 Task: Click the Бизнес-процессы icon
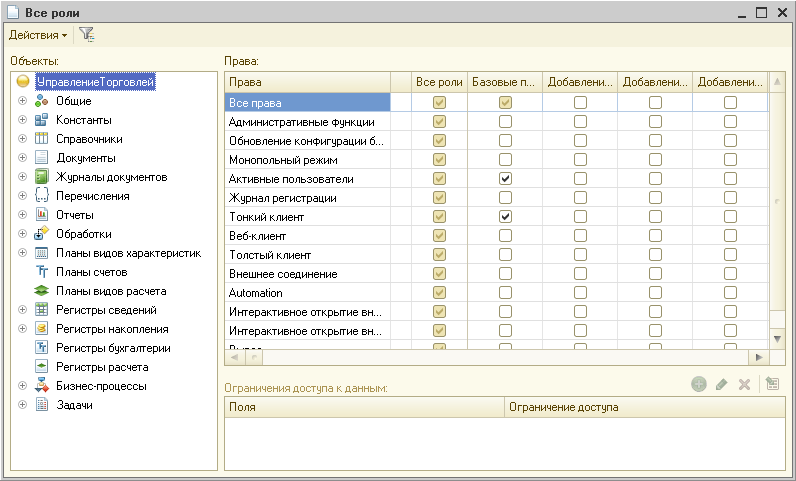pos(42,386)
